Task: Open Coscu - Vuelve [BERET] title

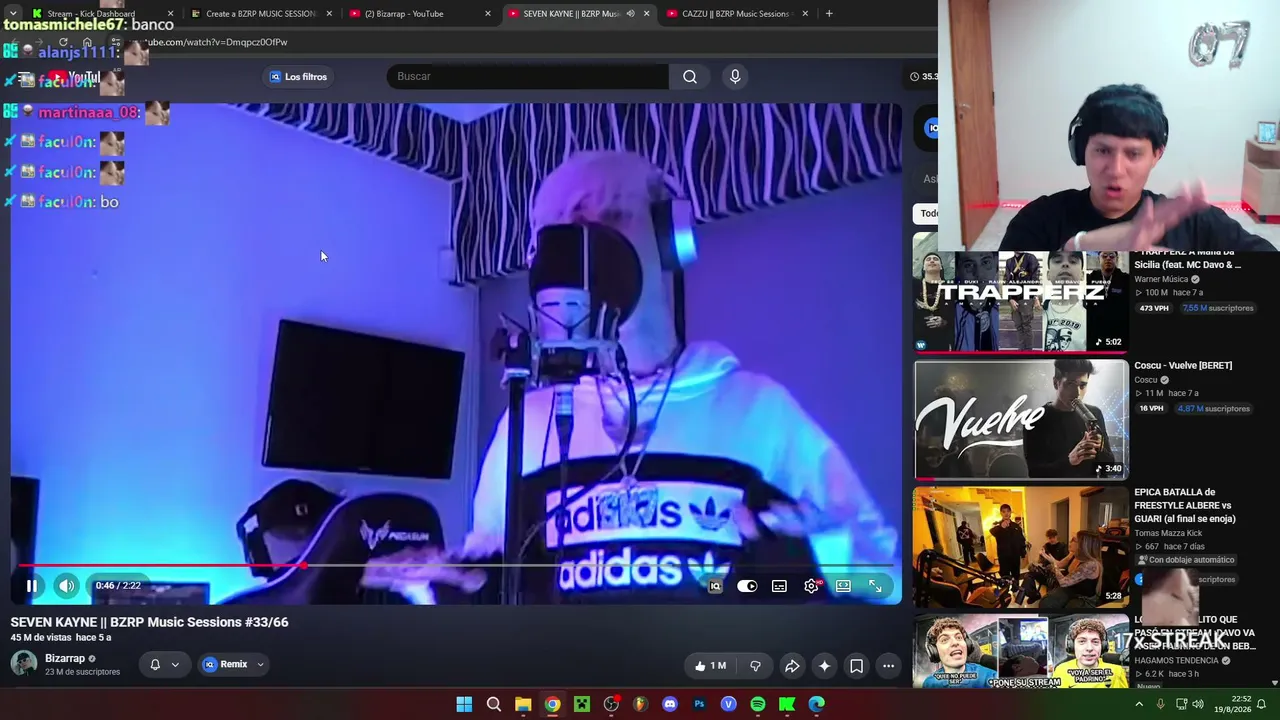Action: coord(1183,366)
